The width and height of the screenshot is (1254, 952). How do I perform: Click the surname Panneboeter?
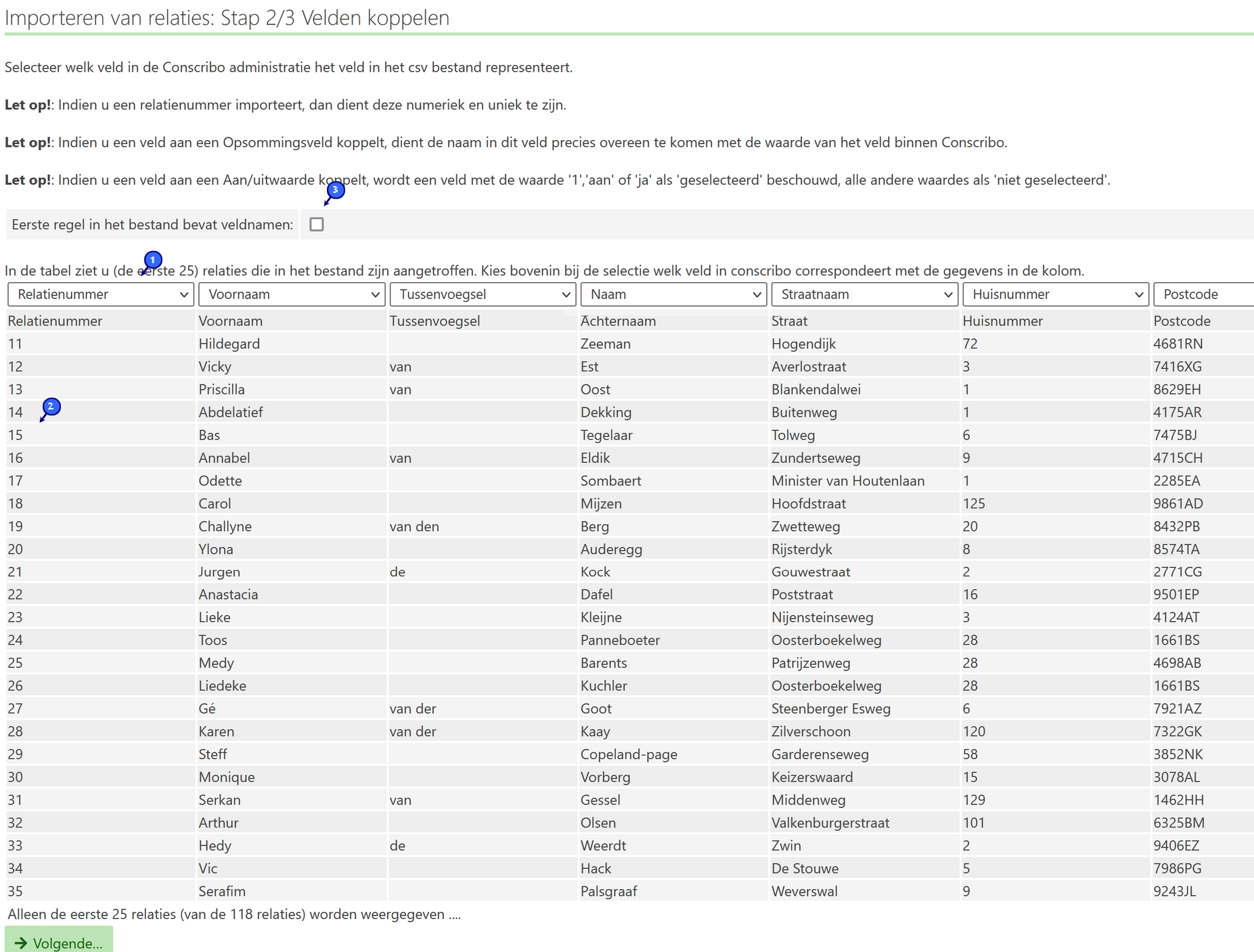click(x=620, y=640)
